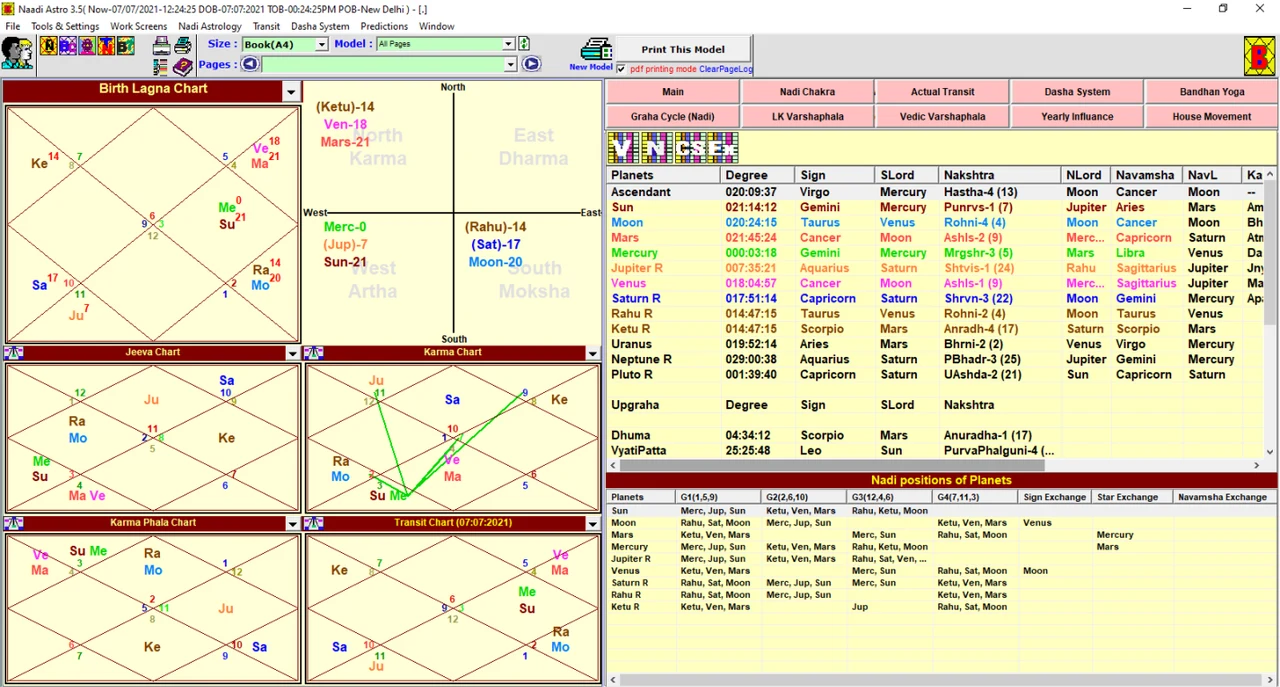The width and height of the screenshot is (1280, 687).
Task: Click the left printer icon in the toolbar
Action: tap(162, 45)
